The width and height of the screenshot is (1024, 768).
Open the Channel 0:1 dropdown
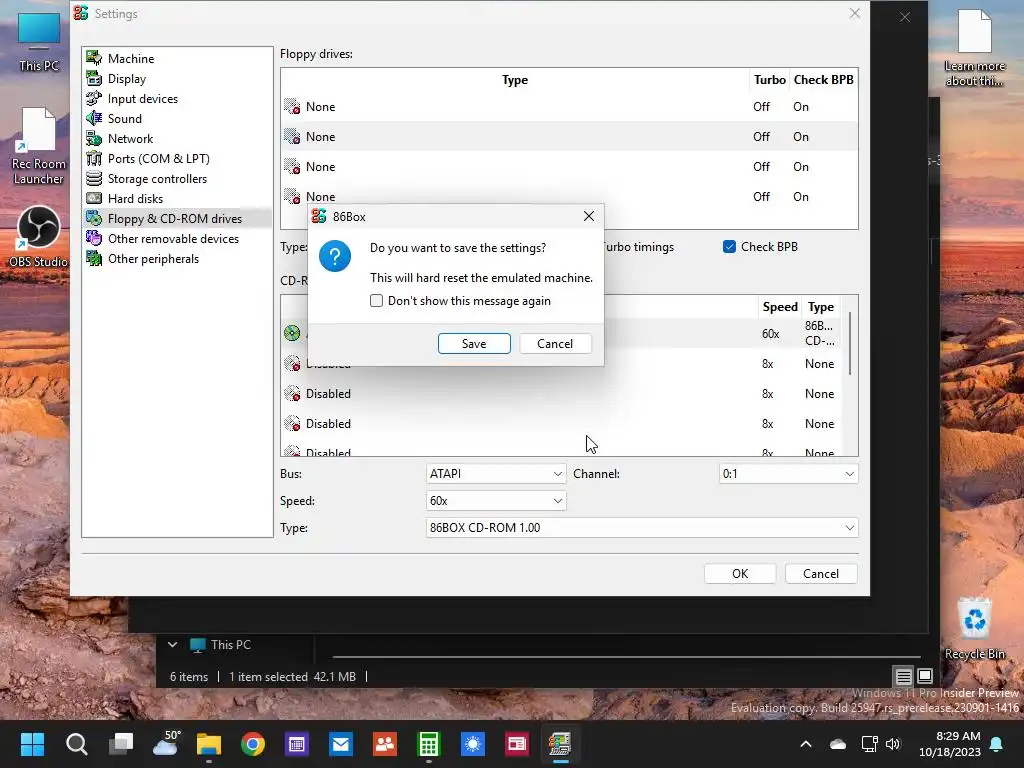(x=788, y=473)
